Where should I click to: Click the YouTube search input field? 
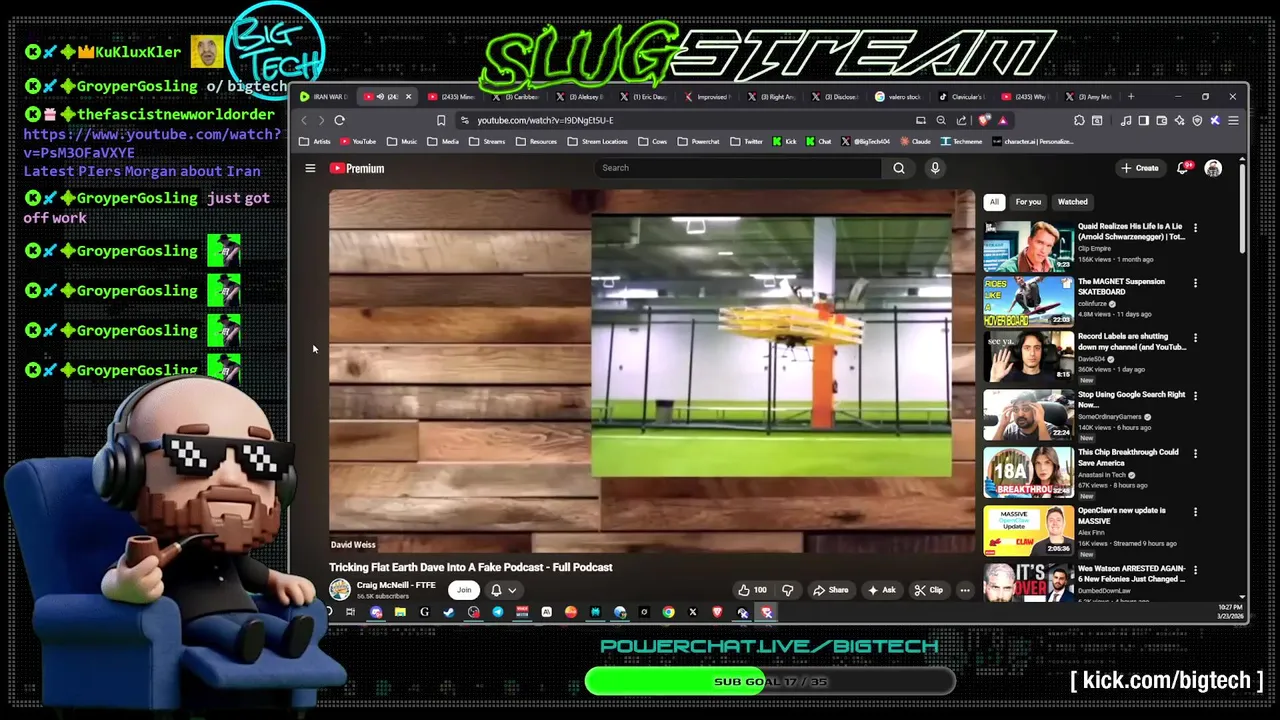pyautogui.click(x=740, y=168)
